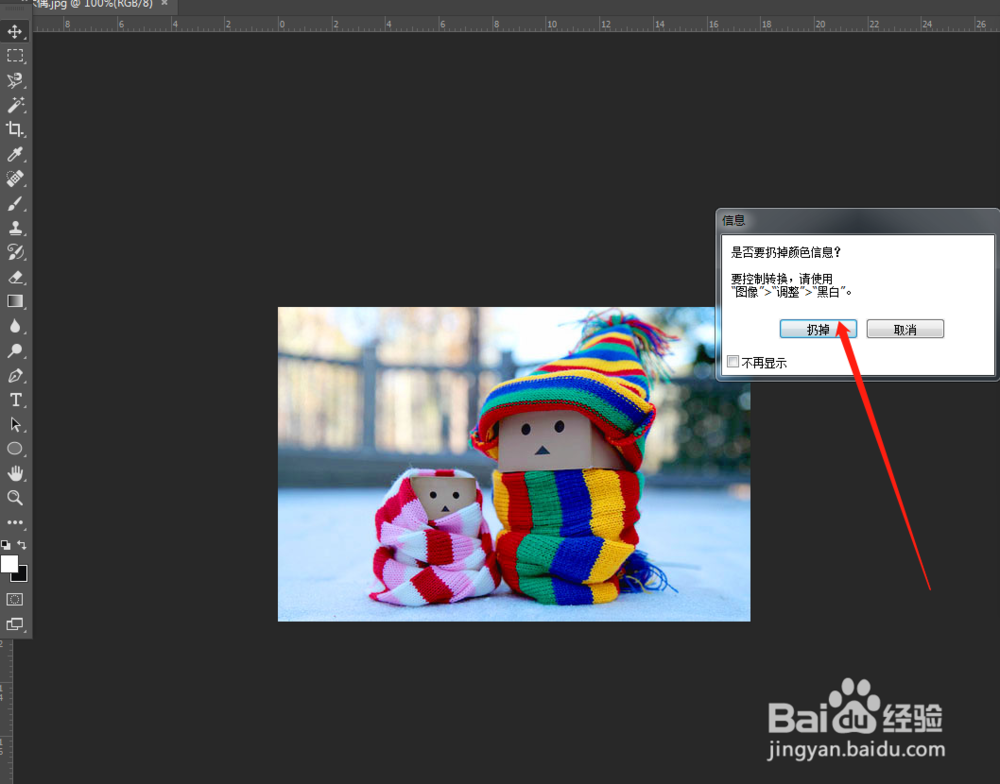Check the 不再显示 checkbox
Image resolution: width=1000 pixels, height=784 pixels.
(x=733, y=362)
